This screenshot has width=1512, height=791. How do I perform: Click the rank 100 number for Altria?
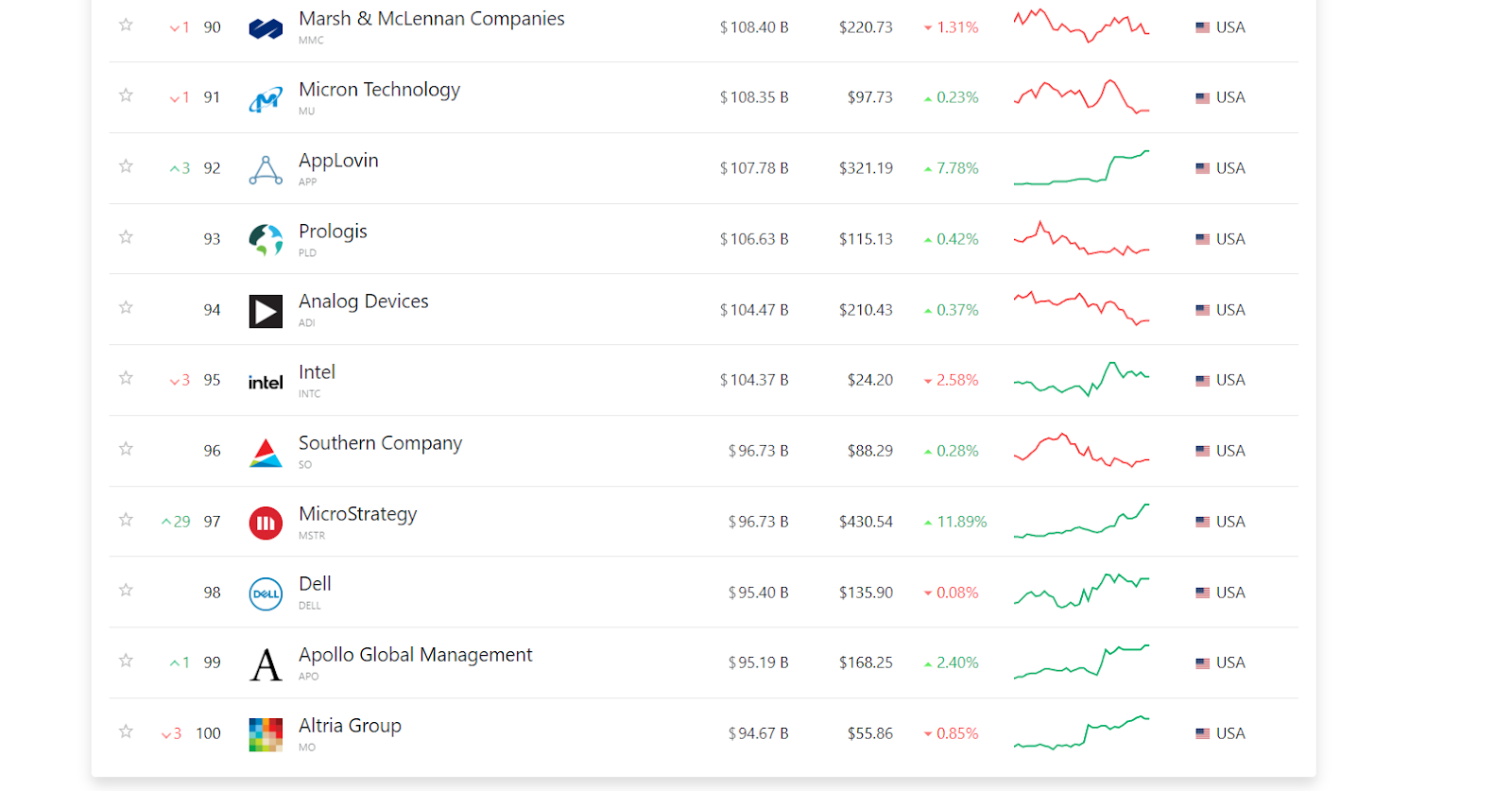(x=208, y=733)
